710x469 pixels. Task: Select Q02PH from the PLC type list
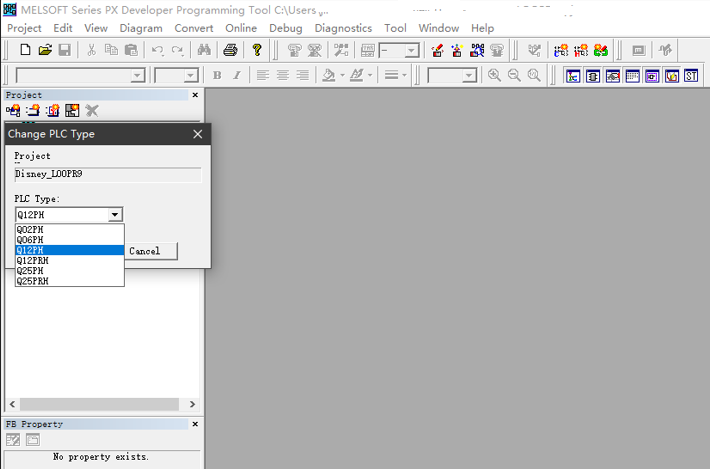(30, 230)
